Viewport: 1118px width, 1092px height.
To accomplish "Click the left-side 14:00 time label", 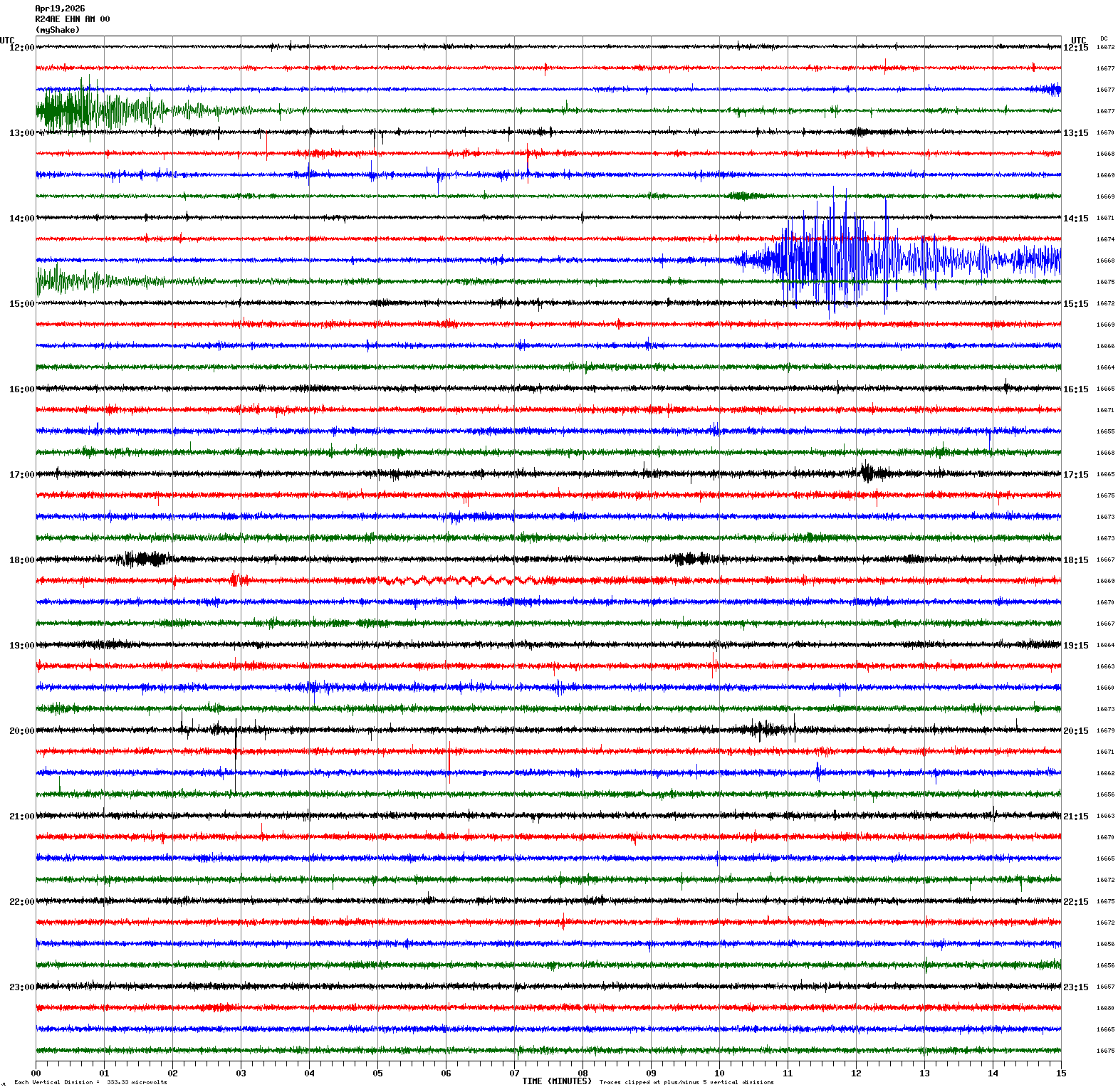I will [21, 219].
